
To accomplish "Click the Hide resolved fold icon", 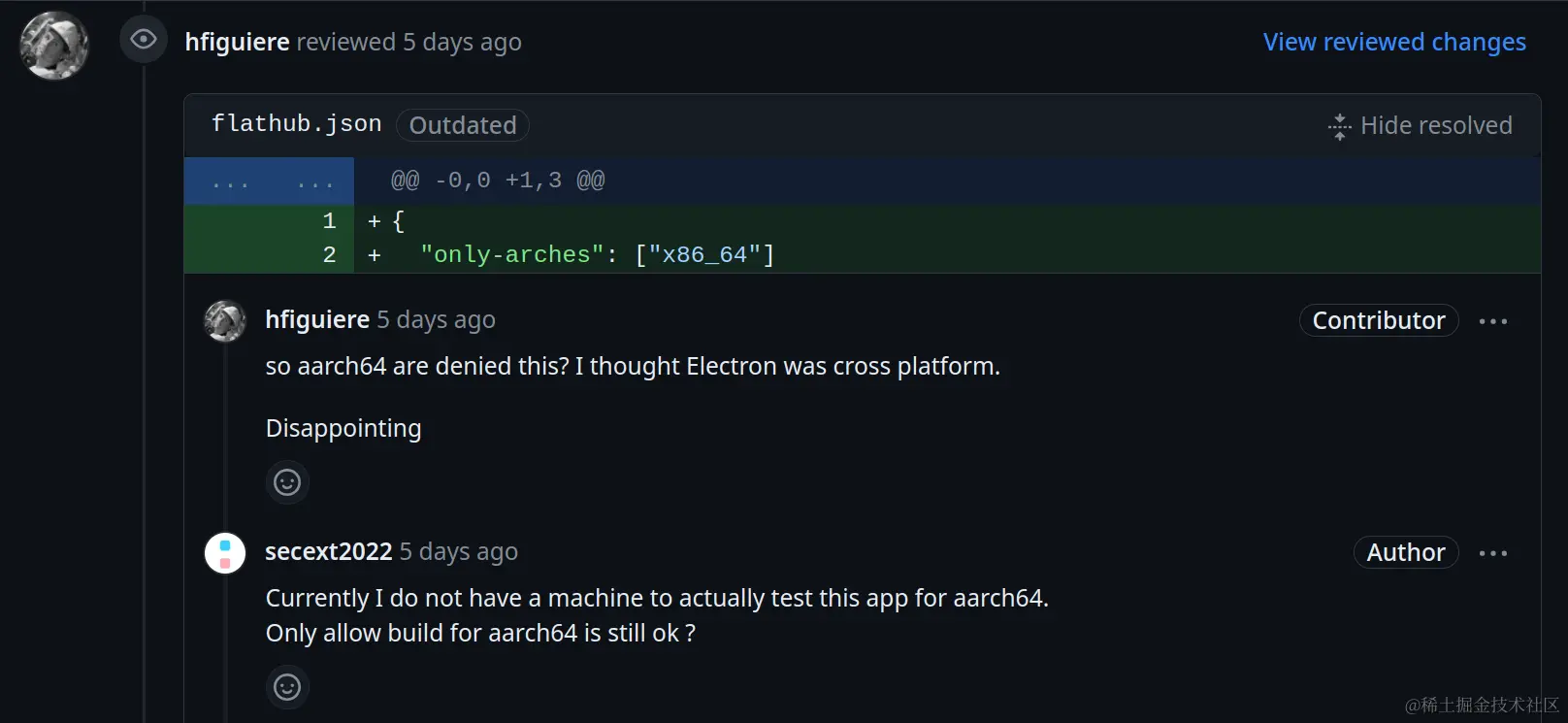I will (x=1339, y=126).
